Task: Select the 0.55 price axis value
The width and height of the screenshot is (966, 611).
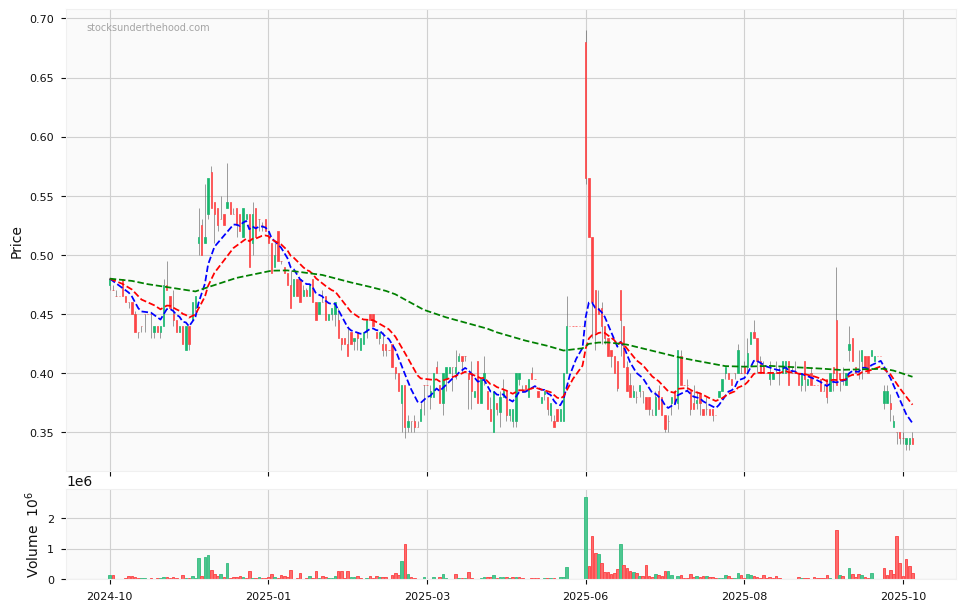Action: coord(41,197)
